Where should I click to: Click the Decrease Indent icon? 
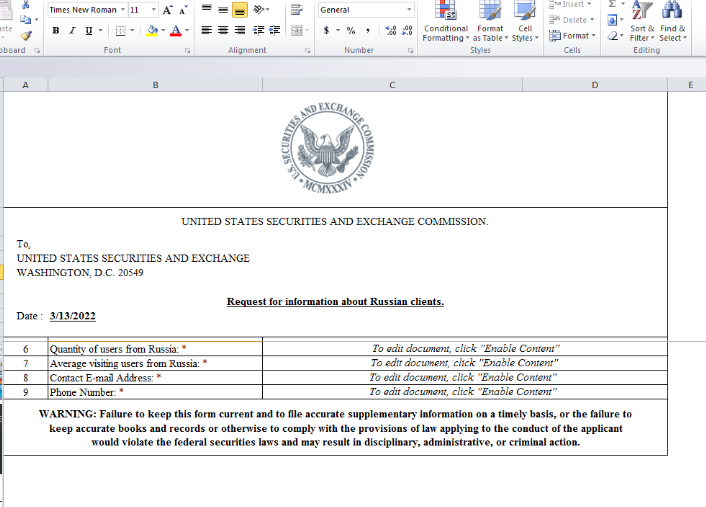(x=258, y=30)
